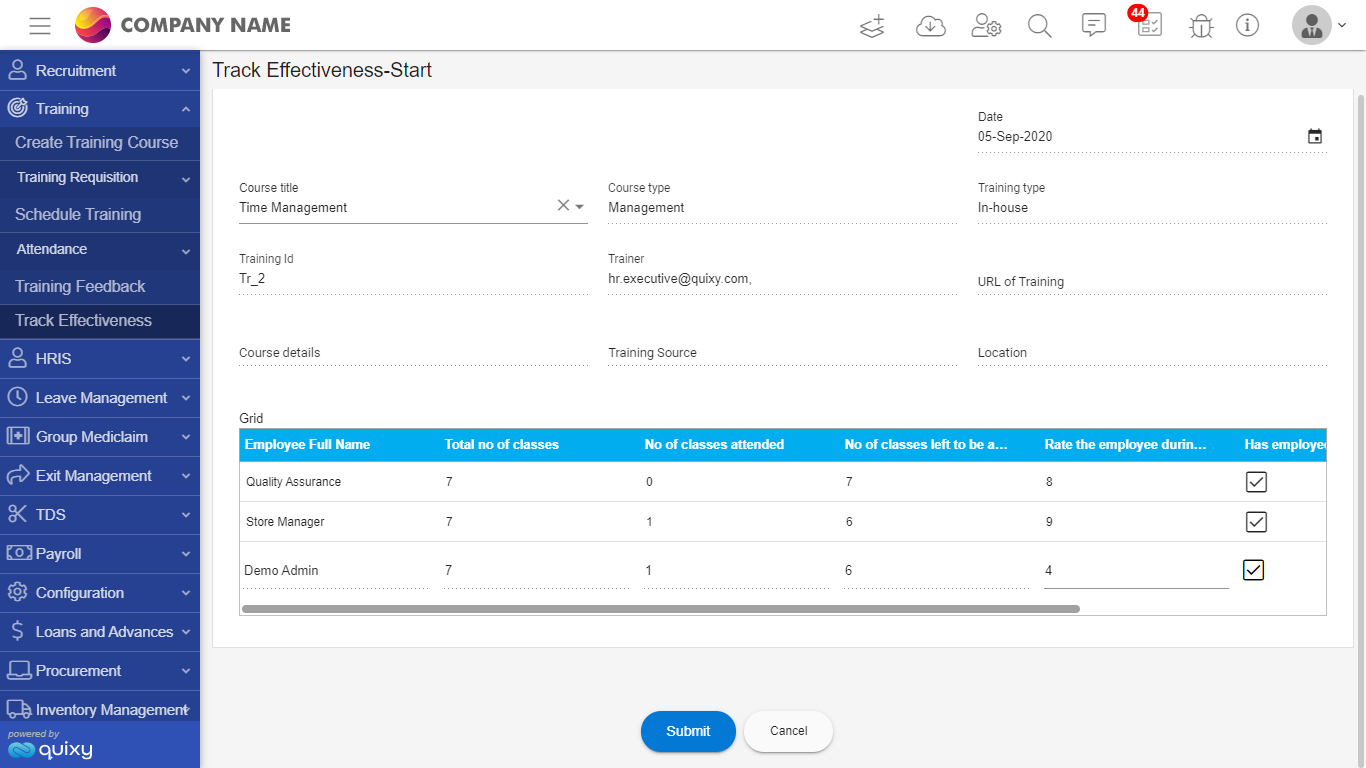Image resolution: width=1366 pixels, height=768 pixels.
Task: Expand the Payroll menu chevron
Action: click(x=186, y=554)
